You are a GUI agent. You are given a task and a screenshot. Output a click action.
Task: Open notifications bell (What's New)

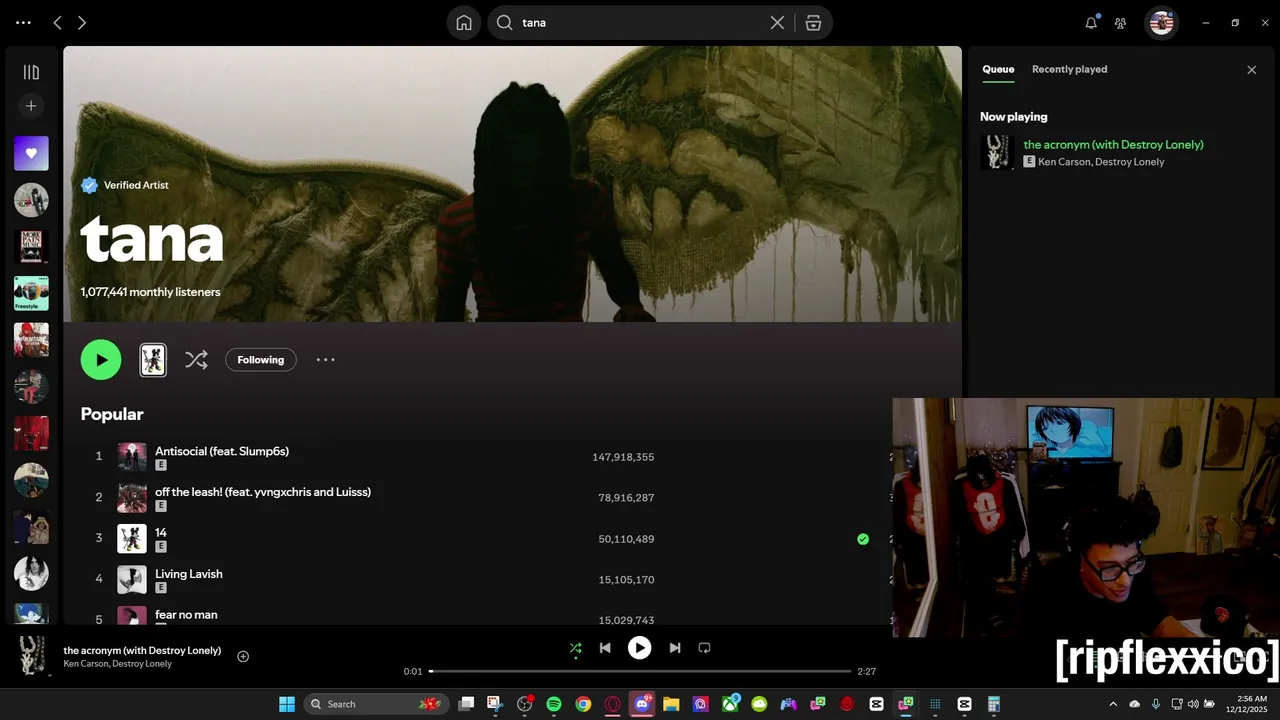click(1091, 23)
